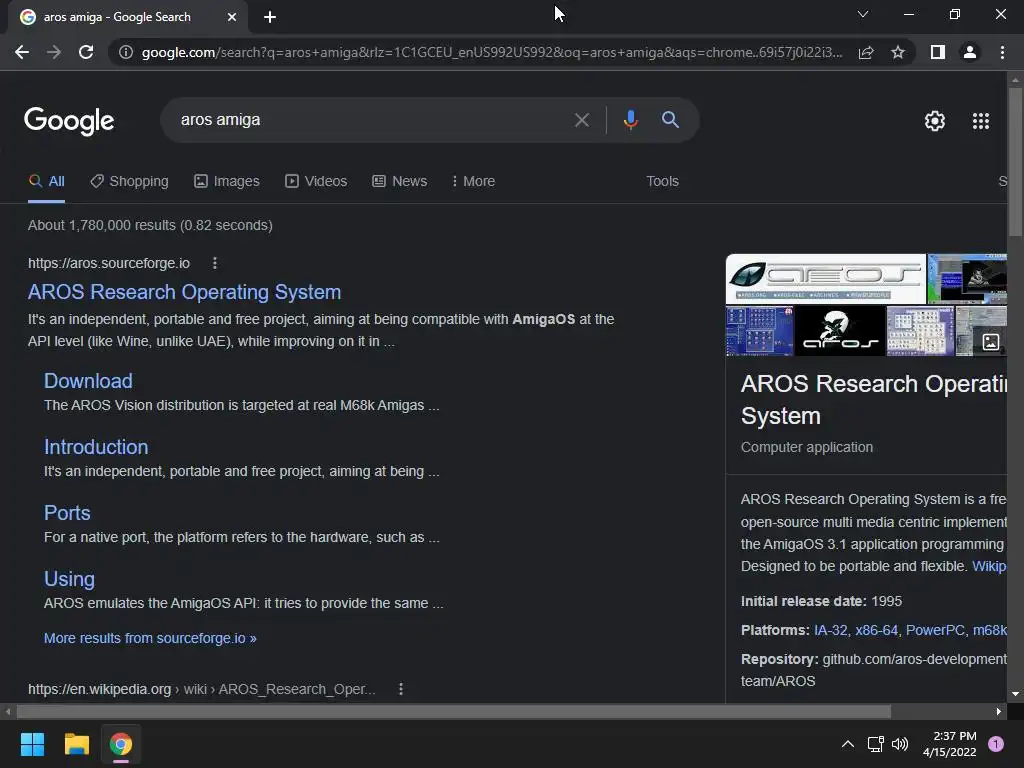View site information icon in address bar
This screenshot has width=1024, height=768.
click(x=126, y=52)
